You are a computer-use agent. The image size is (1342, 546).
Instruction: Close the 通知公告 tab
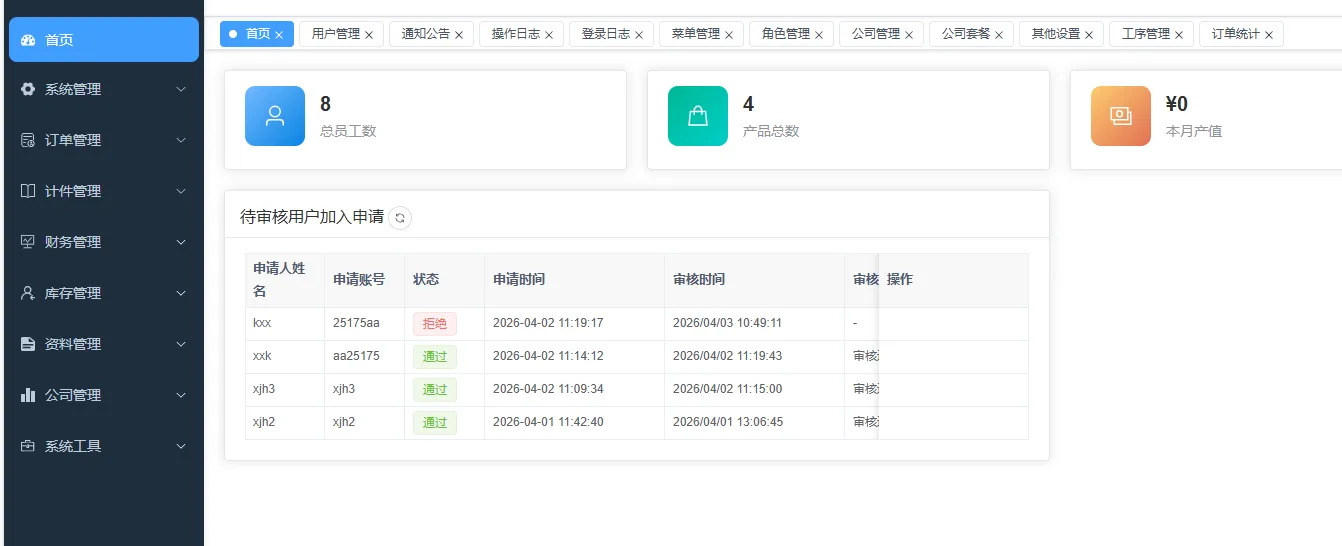pos(458,35)
